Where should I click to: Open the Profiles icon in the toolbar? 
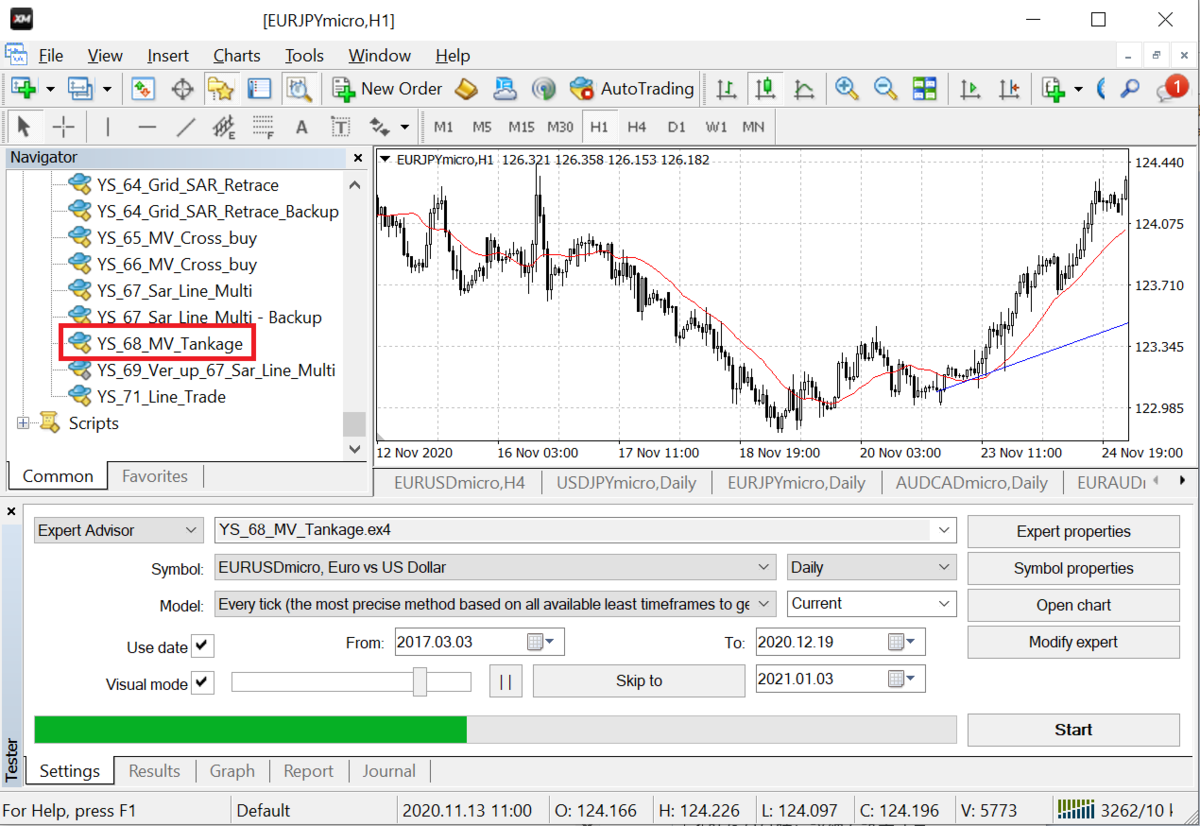coord(79,89)
